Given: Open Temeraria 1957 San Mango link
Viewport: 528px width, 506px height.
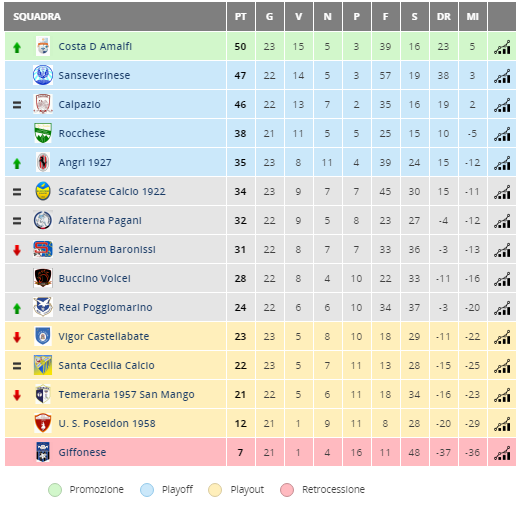Looking at the screenshot, I should [126, 394].
